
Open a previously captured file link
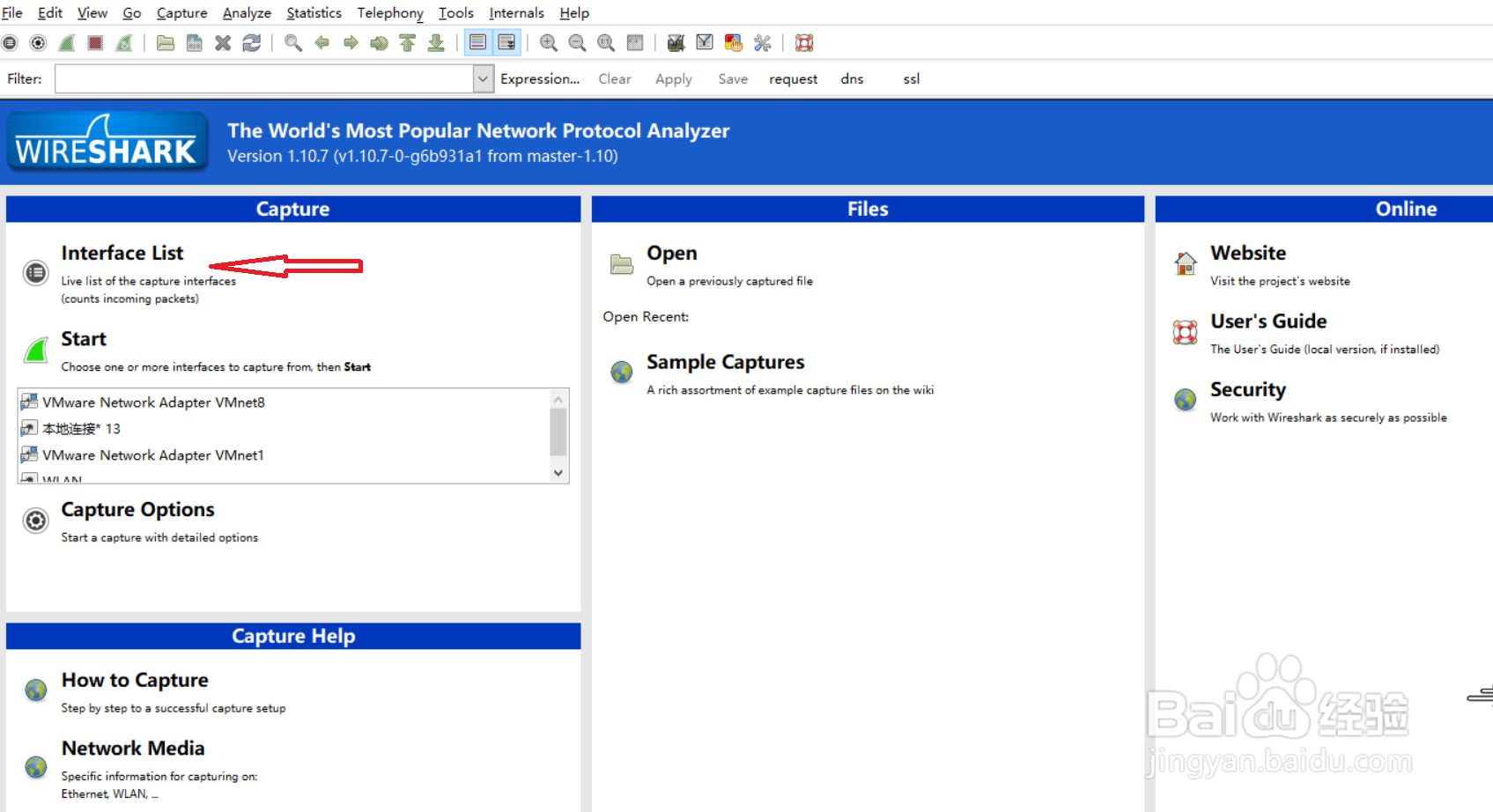[672, 253]
